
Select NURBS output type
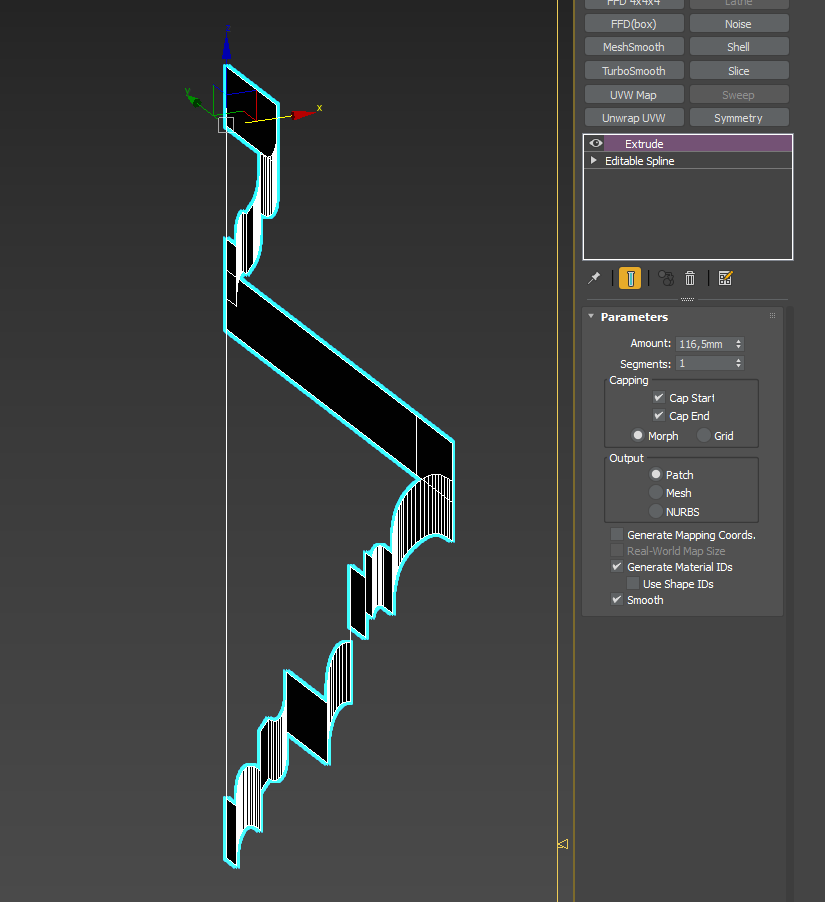point(656,511)
